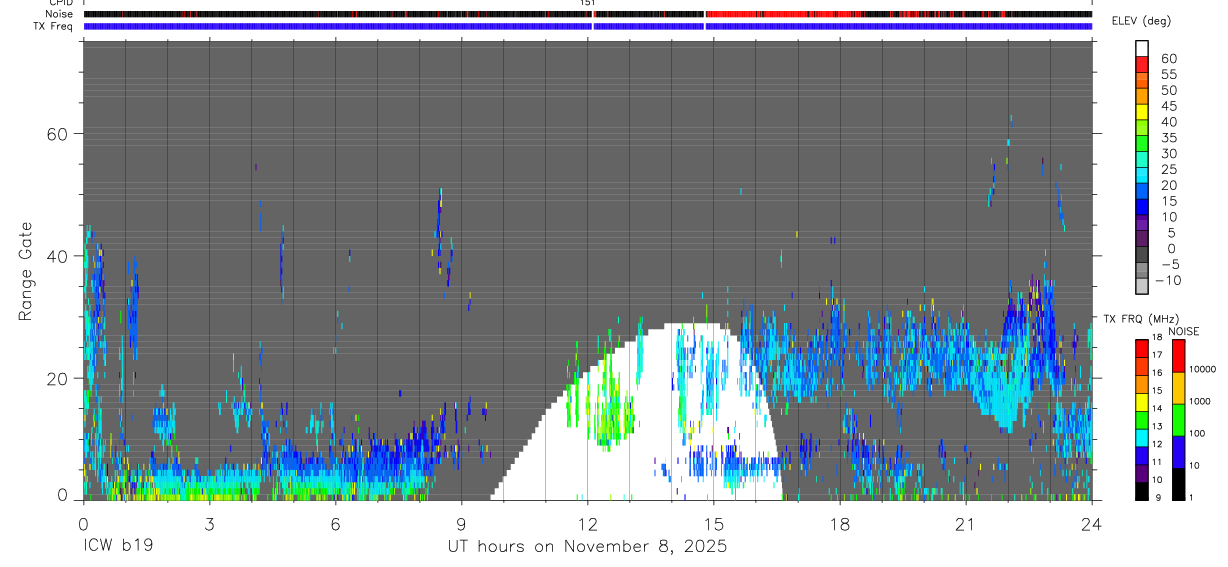Screen dimensions: 1228x567
Task: Click the 'NOISE' legend title
Action: 1184,331
